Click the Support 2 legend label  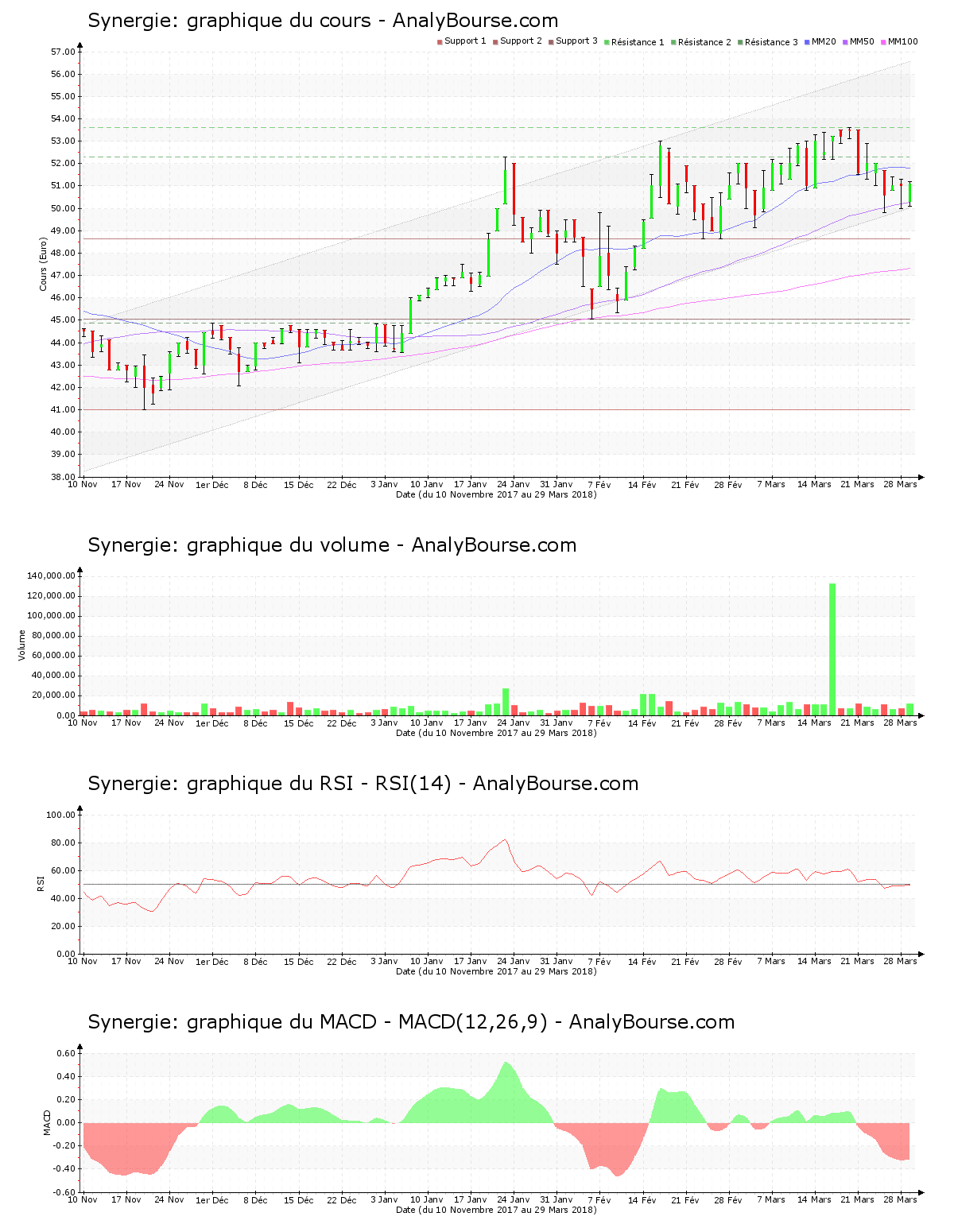click(521, 41)
